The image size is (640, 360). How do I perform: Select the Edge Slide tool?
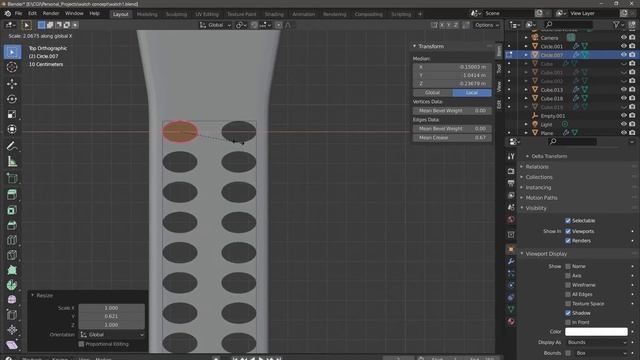click(x=12, y=315)
